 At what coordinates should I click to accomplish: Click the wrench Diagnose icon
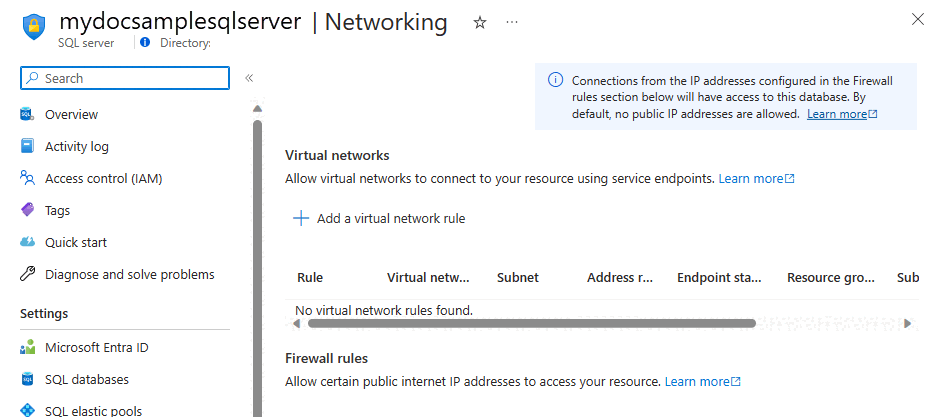(x=27, y=274)
